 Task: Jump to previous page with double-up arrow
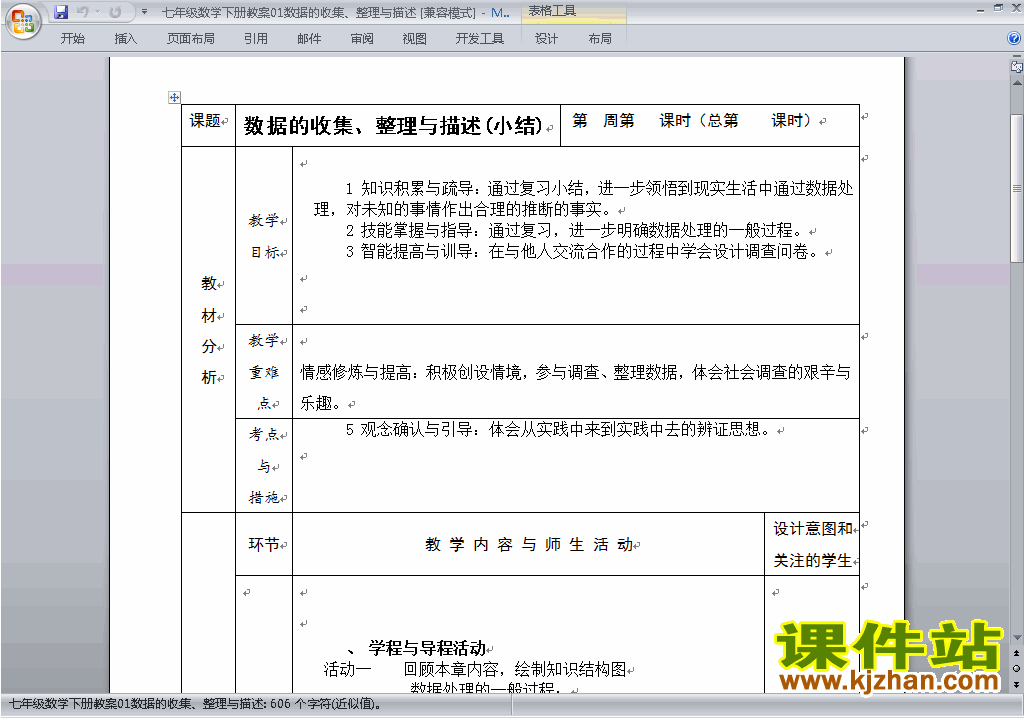(x=1017, y=653)
